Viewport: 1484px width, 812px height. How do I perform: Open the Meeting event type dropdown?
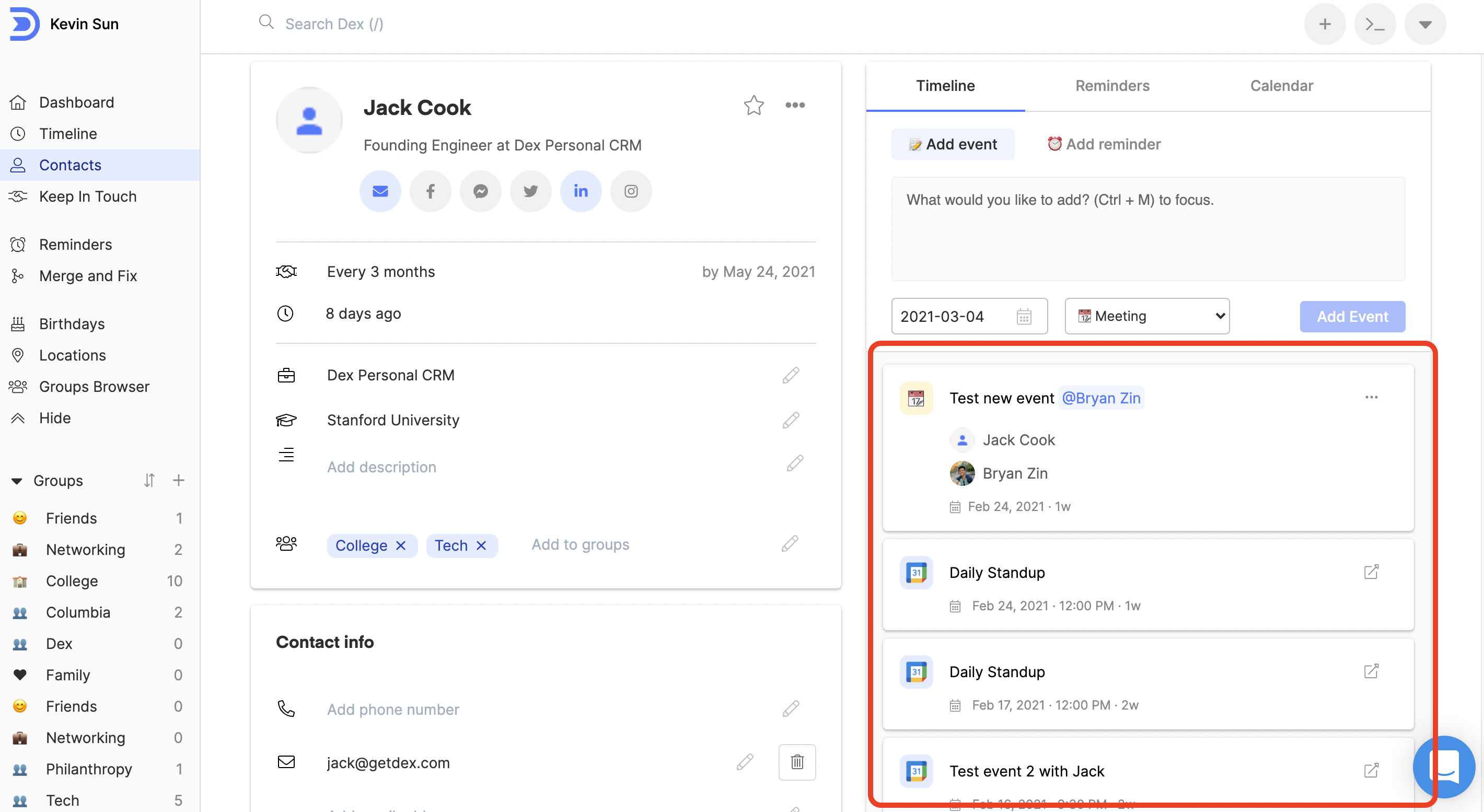pyautogui.click(x=1146, y=316)
